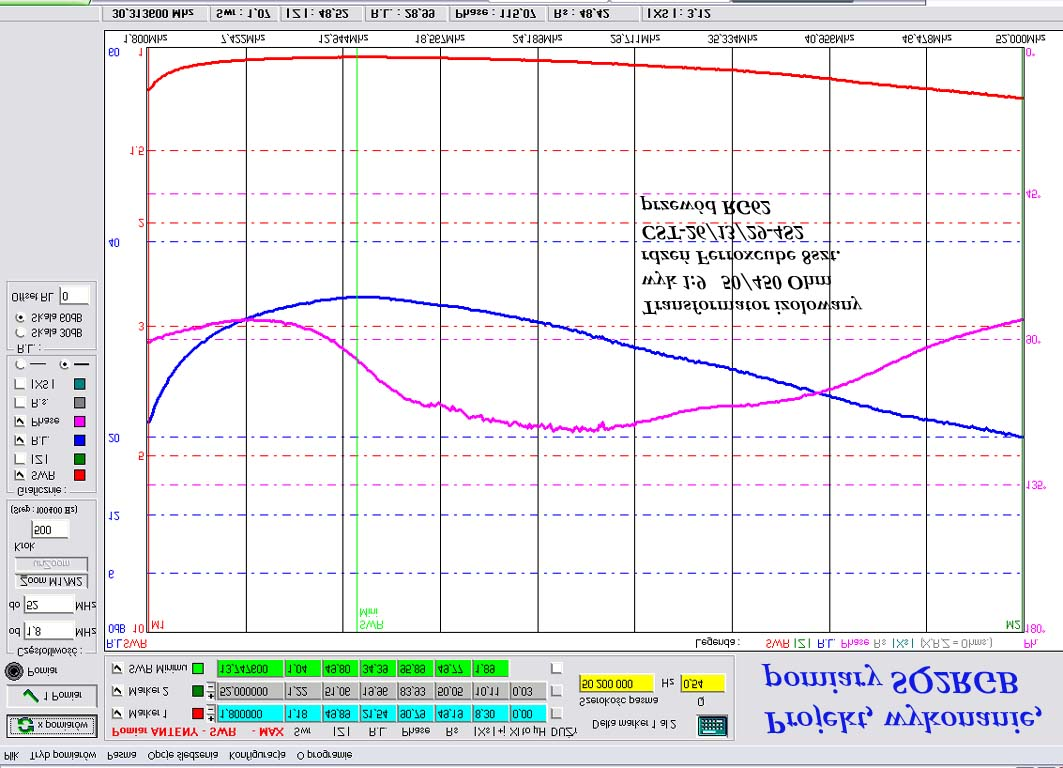Viewport: 1063px width, 768px height.
Task: Open the Opcje śledzenia menu
Action: pos(182,754)
